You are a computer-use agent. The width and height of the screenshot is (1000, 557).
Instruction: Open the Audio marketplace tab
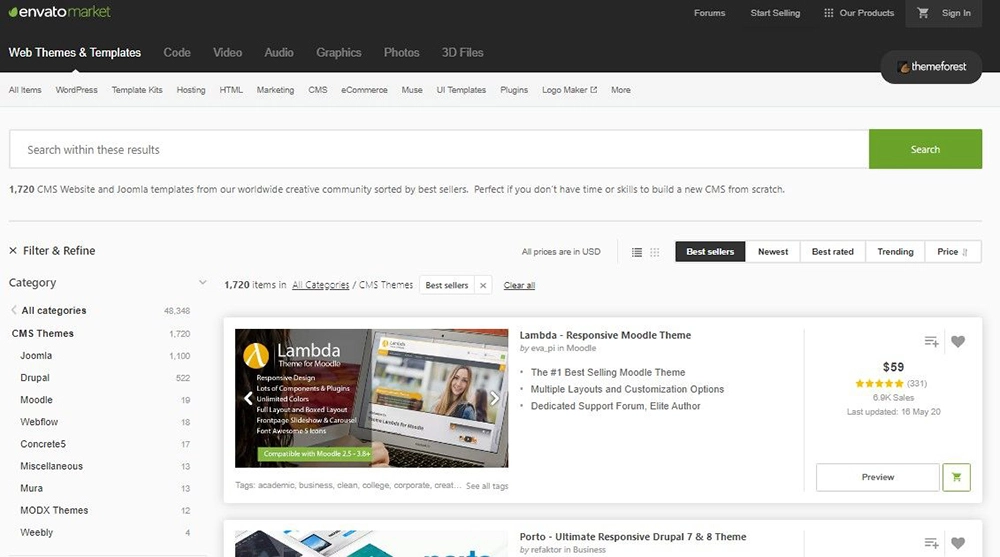click(x=279, y=53)
